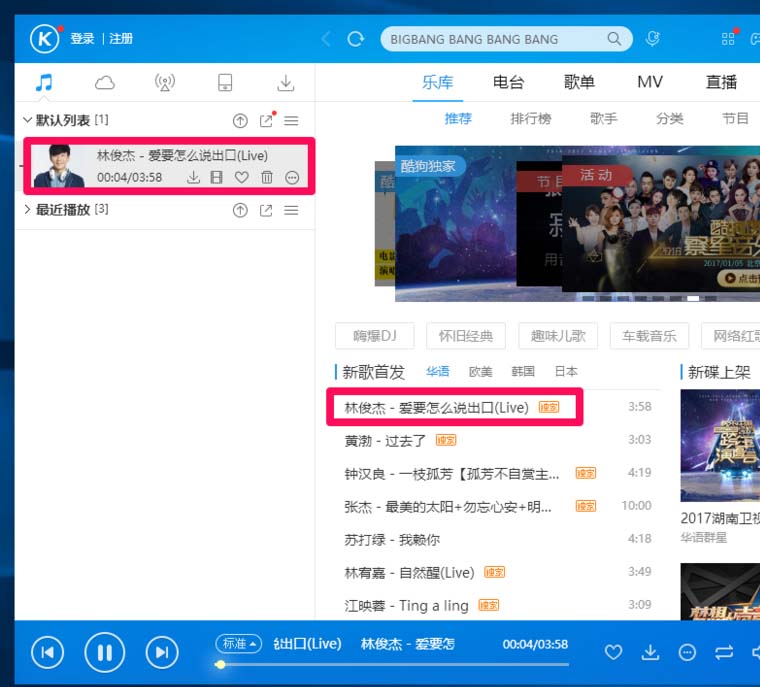Screen dimensions: 760x687
Task: Favorite current song in player bar
Action: [613, 653]
